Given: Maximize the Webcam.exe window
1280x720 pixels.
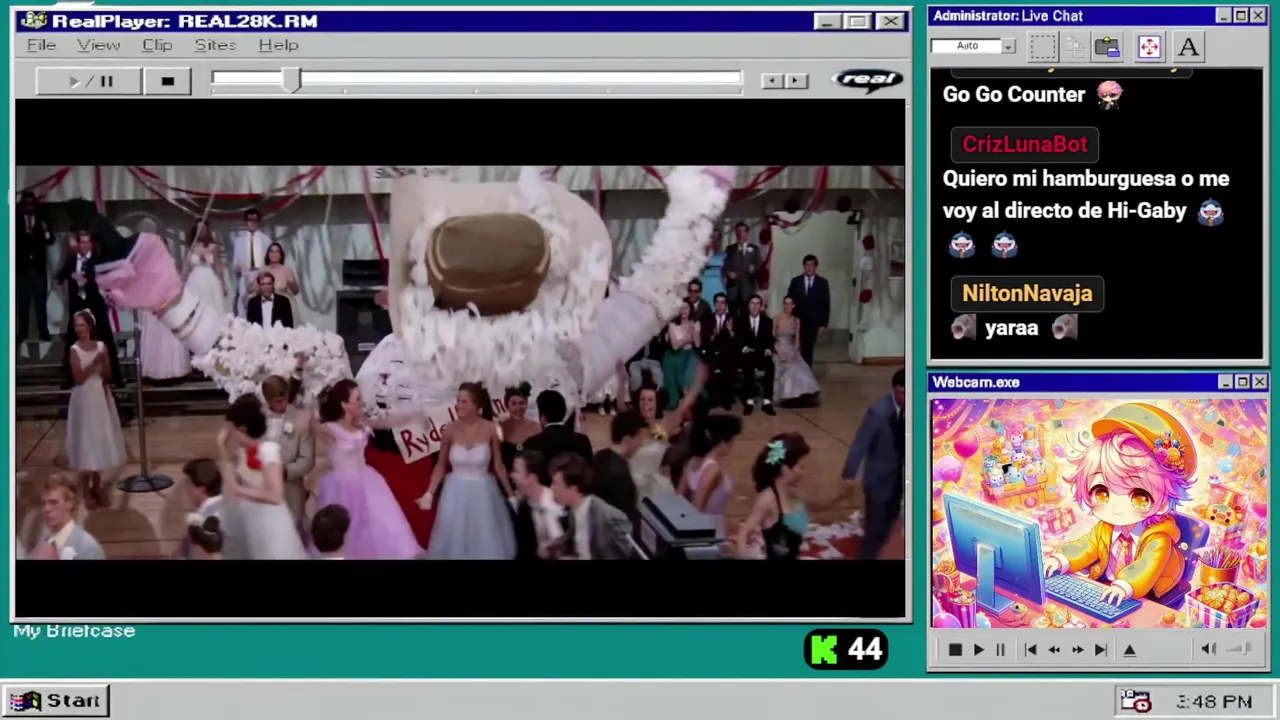Looking at the screenshot, I should 1242,382.
